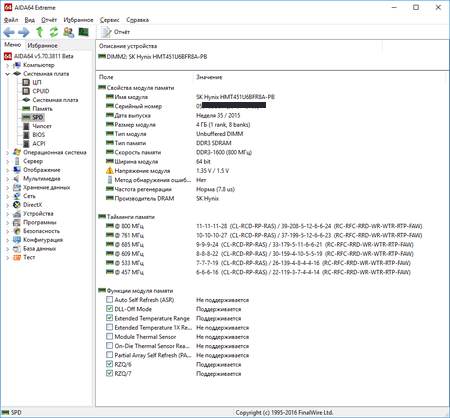Expand the Сеть node
450x418 pixels.
(7, 196)
